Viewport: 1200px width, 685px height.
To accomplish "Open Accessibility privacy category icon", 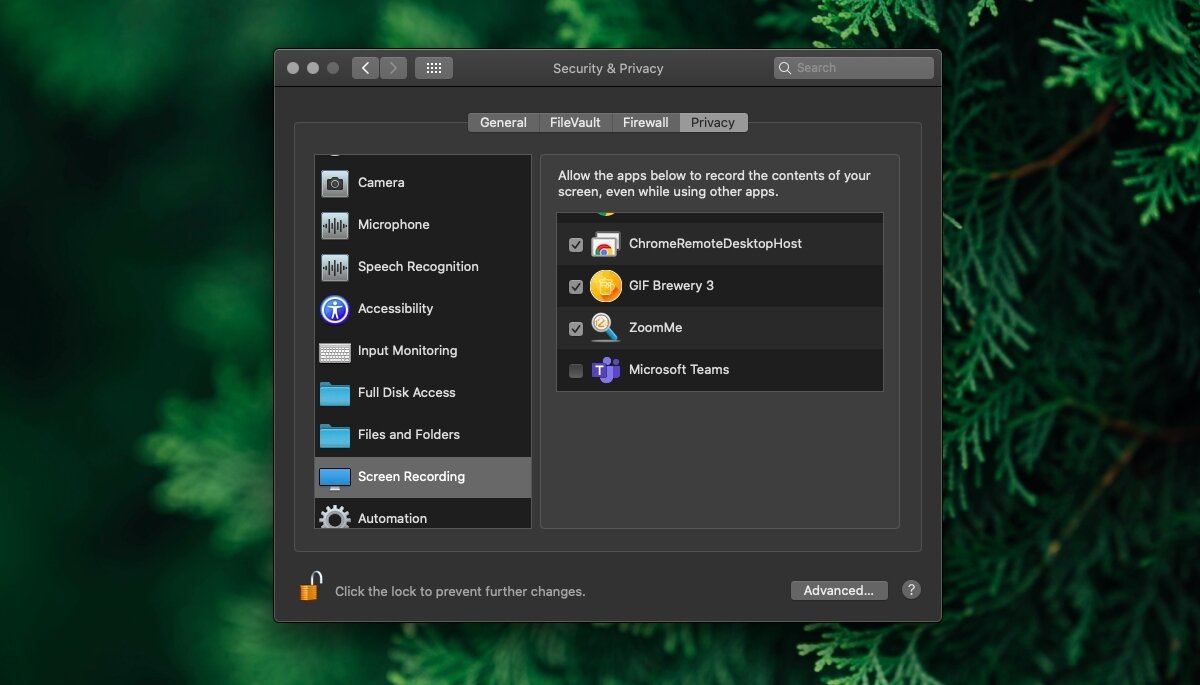I will 335,309.
